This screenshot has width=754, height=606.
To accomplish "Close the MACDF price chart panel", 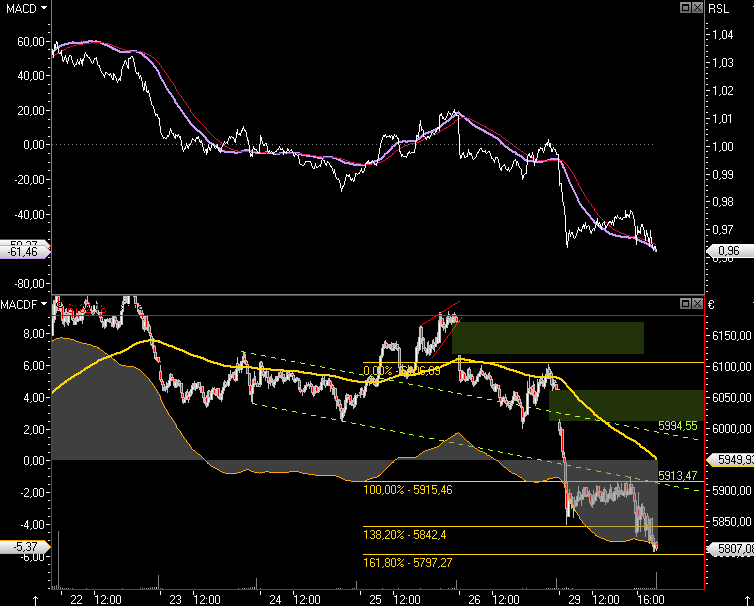I will coord(697,303).
